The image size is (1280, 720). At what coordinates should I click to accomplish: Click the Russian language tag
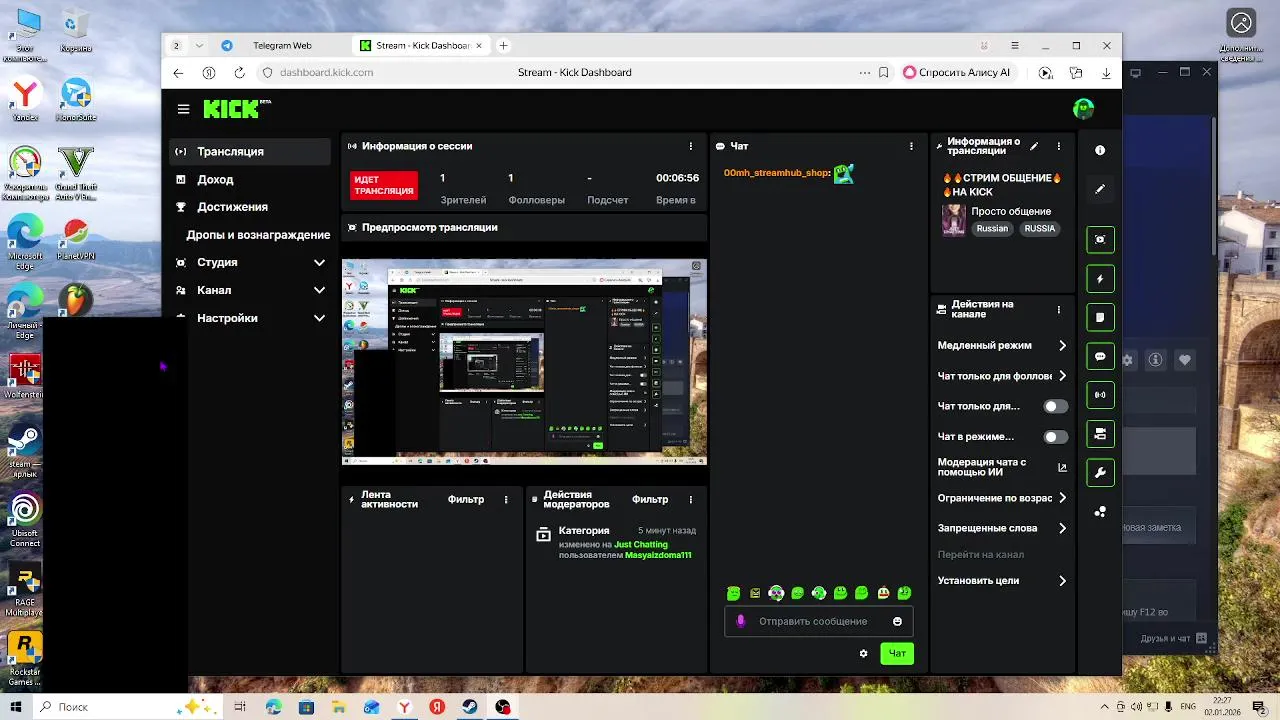pyautogui.click(x=992, y=229)
